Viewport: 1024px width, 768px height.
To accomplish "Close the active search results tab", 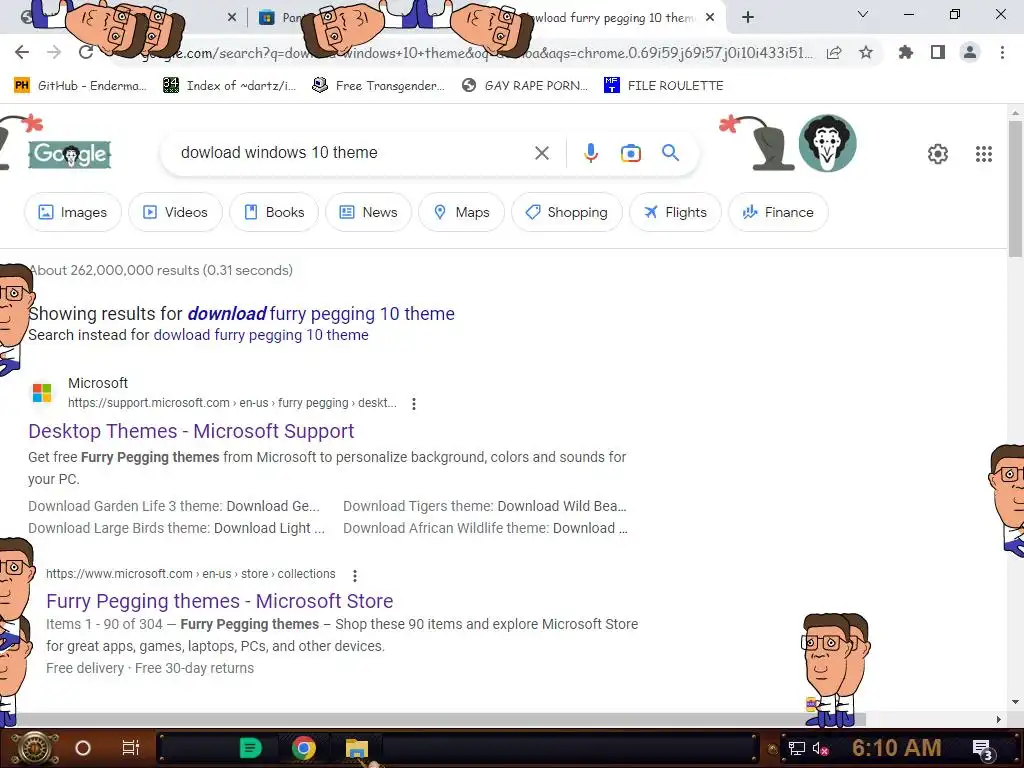I will tap(710, 18).
